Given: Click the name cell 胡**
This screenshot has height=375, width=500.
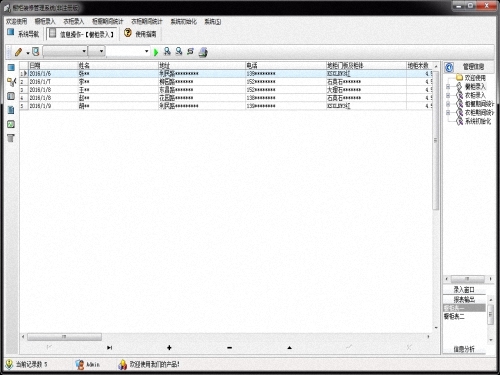Looking at the screenshot, I should 118,106.
